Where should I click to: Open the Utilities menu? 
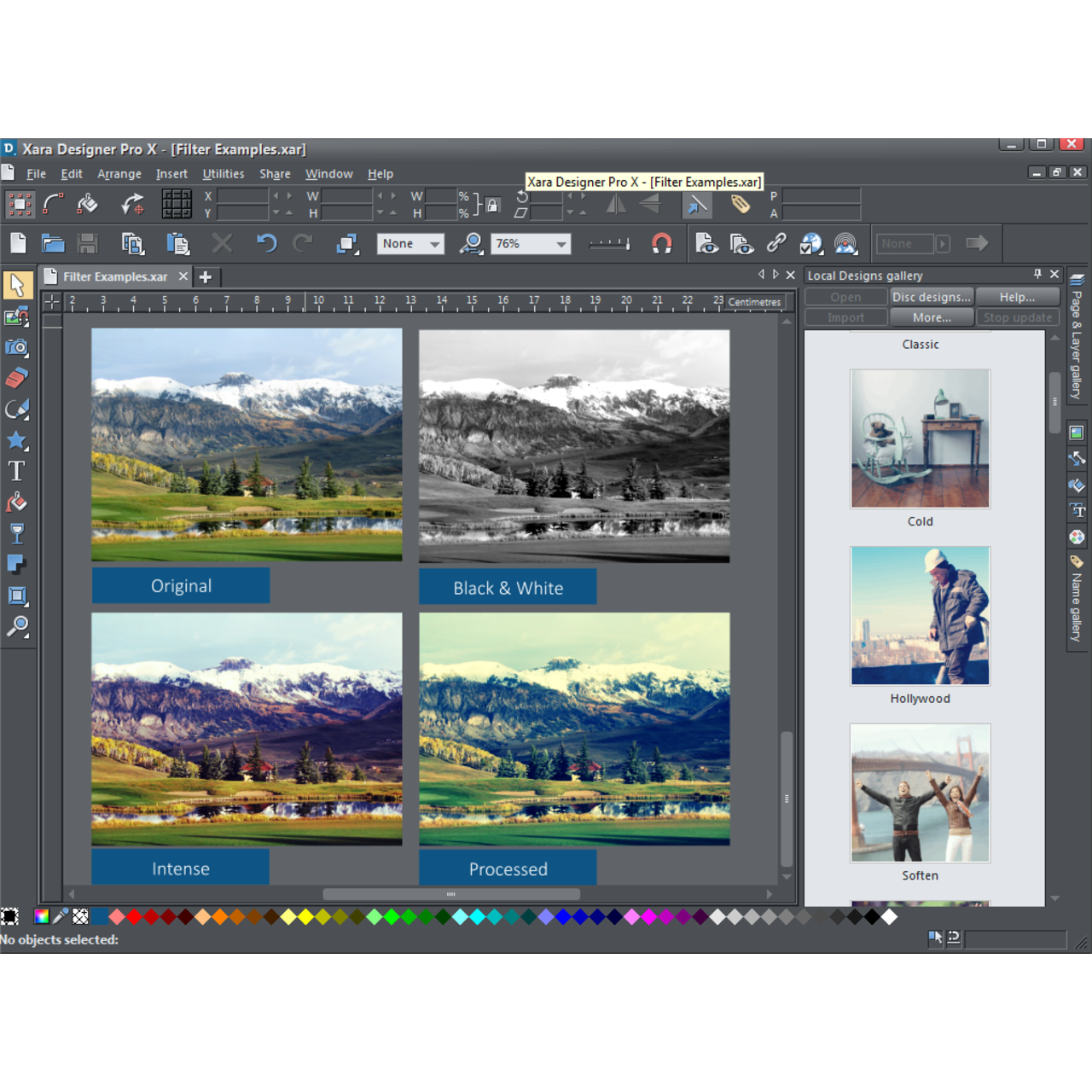(x=224, y=174)
